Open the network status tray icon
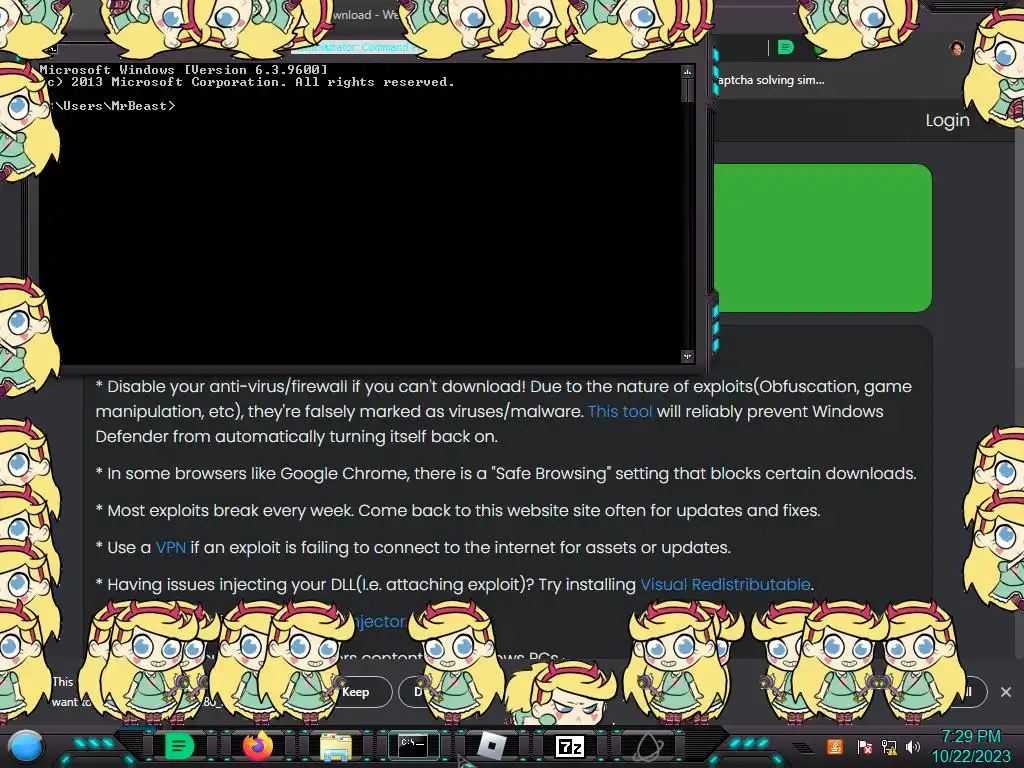The width and height of the screenshot is (1024, 768). [x=888, y=746]
